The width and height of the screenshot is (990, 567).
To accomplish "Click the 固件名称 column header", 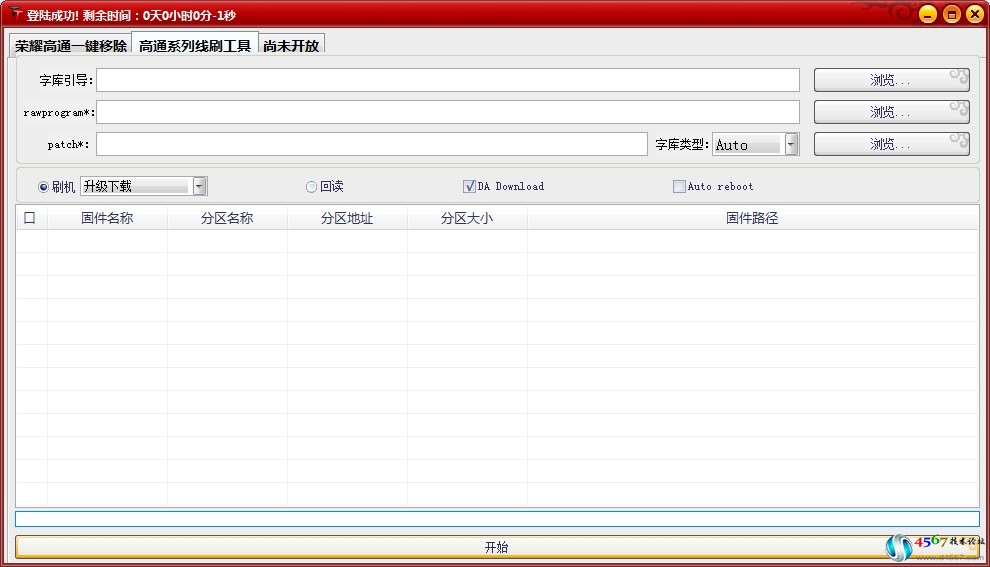I will 107,218.
